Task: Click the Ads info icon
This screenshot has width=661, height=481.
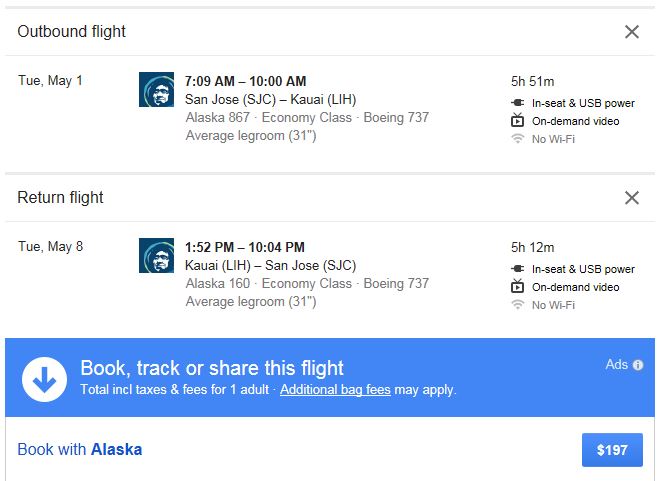Action: click(x=638, y=365)
